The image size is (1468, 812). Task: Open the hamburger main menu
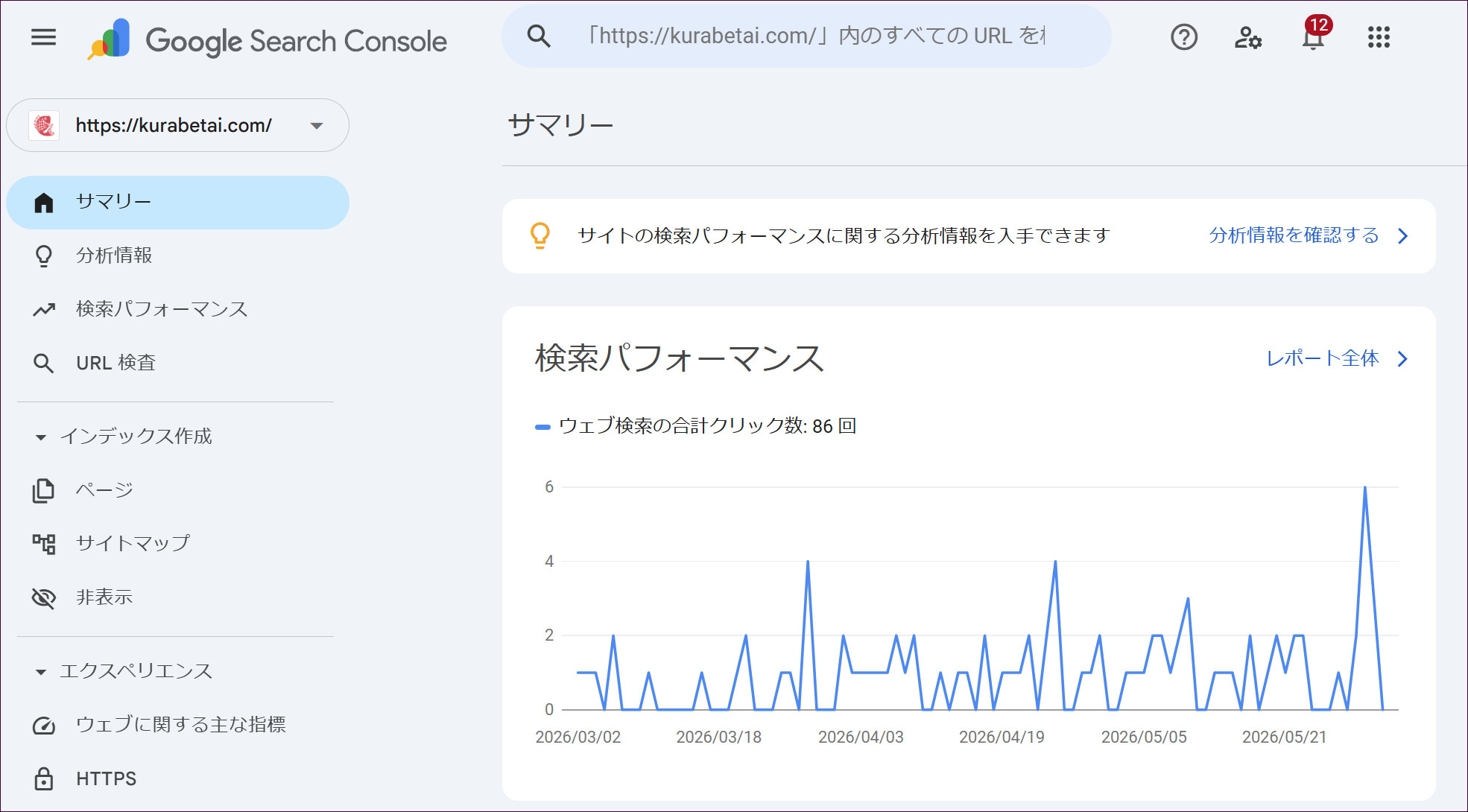click(43, 37)
